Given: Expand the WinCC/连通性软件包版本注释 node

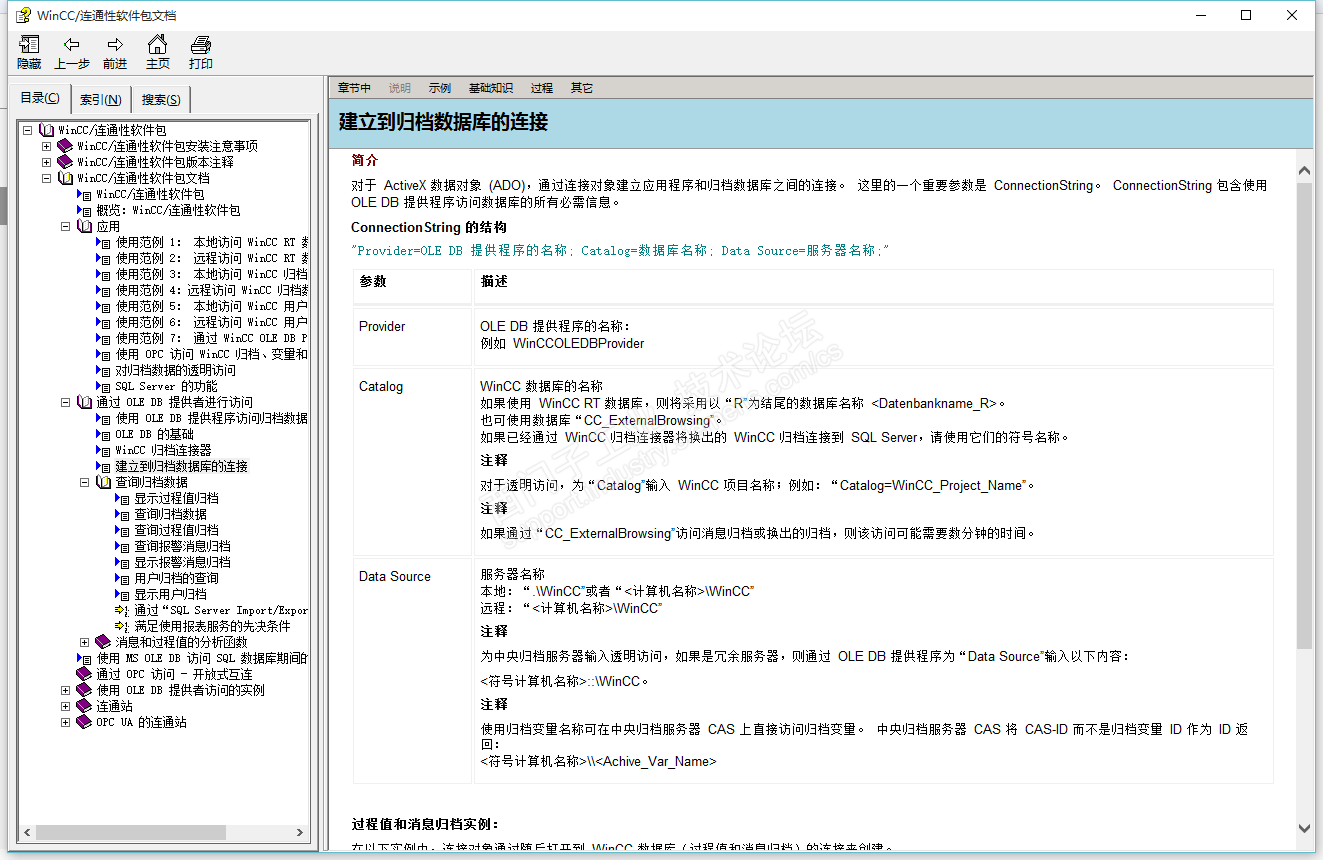Looking at the screenshot, I should click(x=46, y=162).
